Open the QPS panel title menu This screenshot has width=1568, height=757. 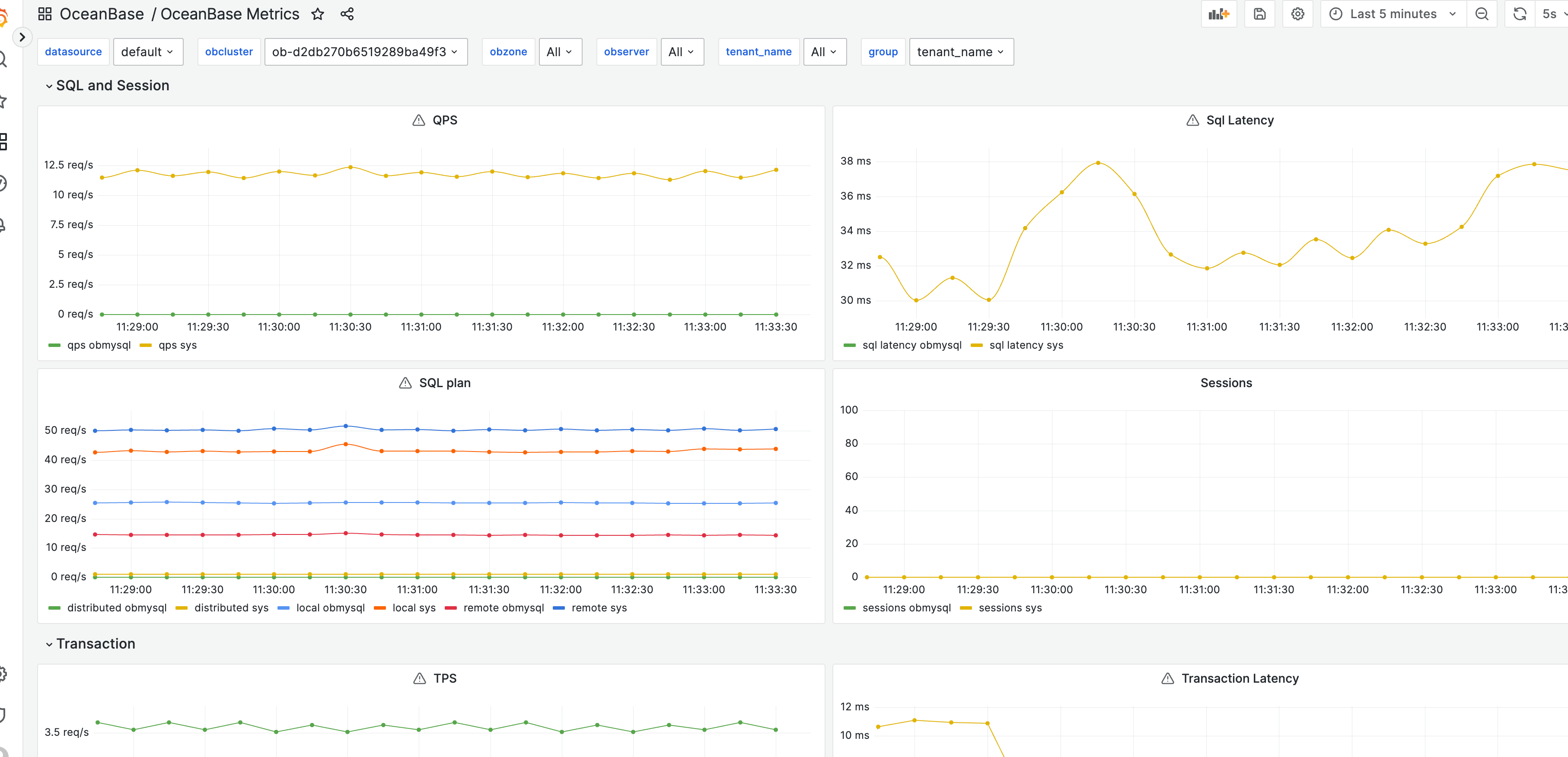coord(445,121)
